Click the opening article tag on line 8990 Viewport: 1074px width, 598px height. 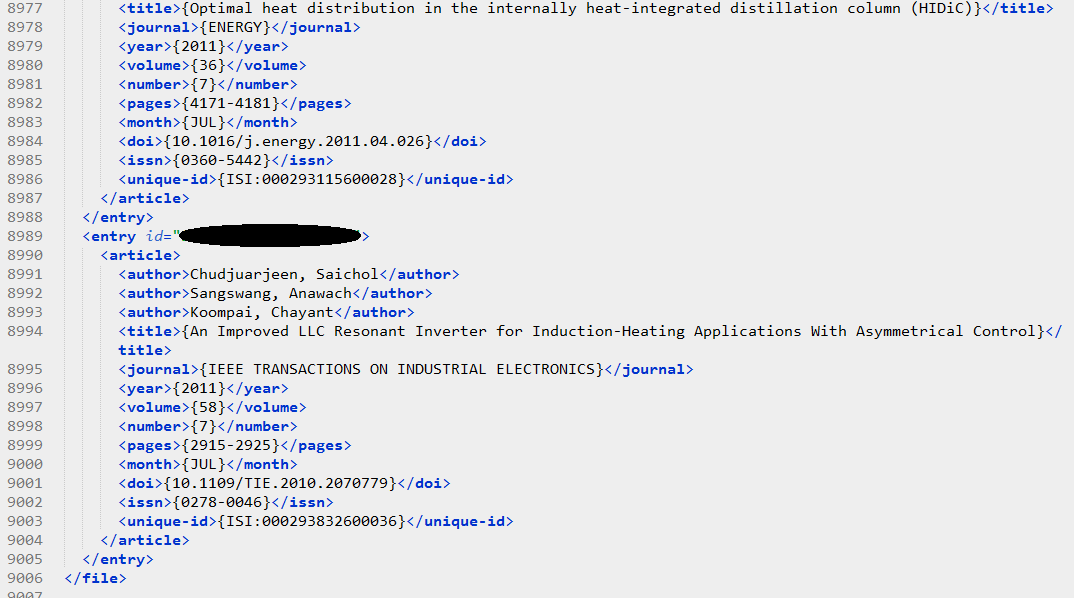pos(140,256)
